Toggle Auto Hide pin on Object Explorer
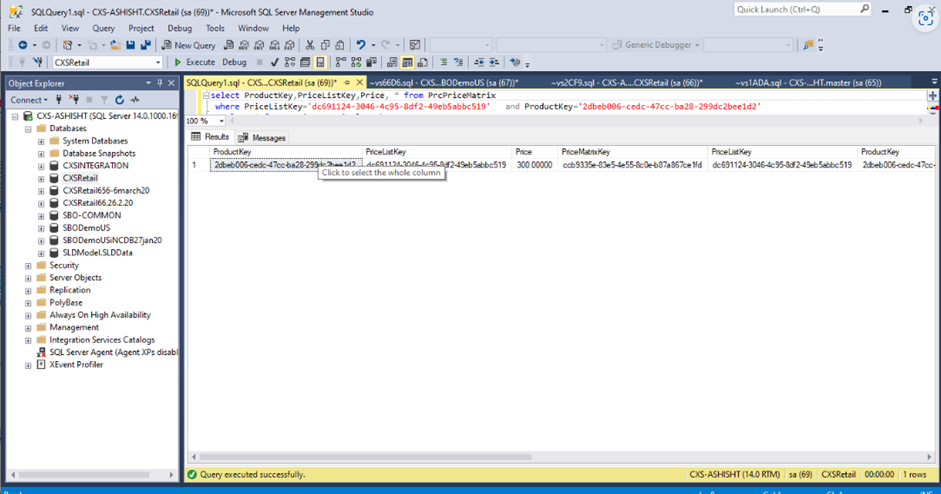The width and height of the screenshot is (941, 494). pos(160,83)
